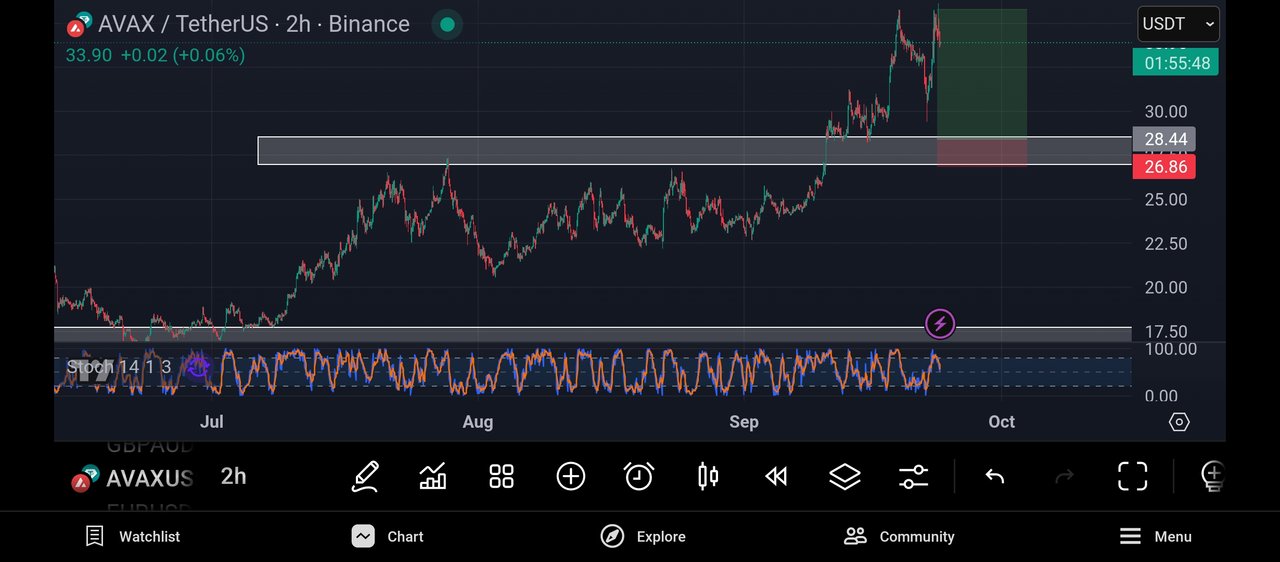The width and height of the screenshot is (1280, 562).
Task: Toggle the green market status dot
Action: [447, 24]
